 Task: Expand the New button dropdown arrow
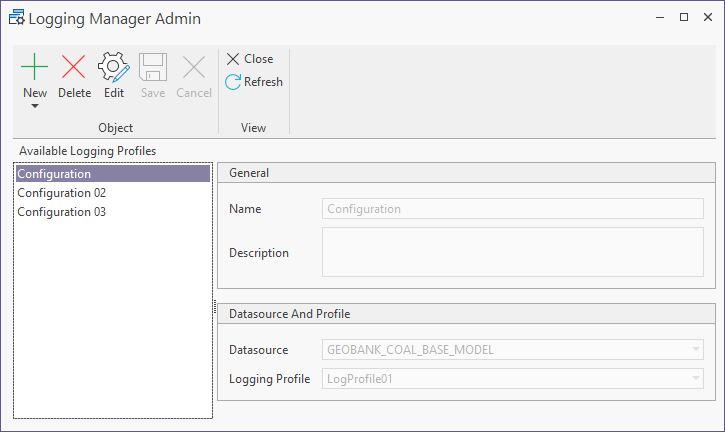[x=35, y=105]
